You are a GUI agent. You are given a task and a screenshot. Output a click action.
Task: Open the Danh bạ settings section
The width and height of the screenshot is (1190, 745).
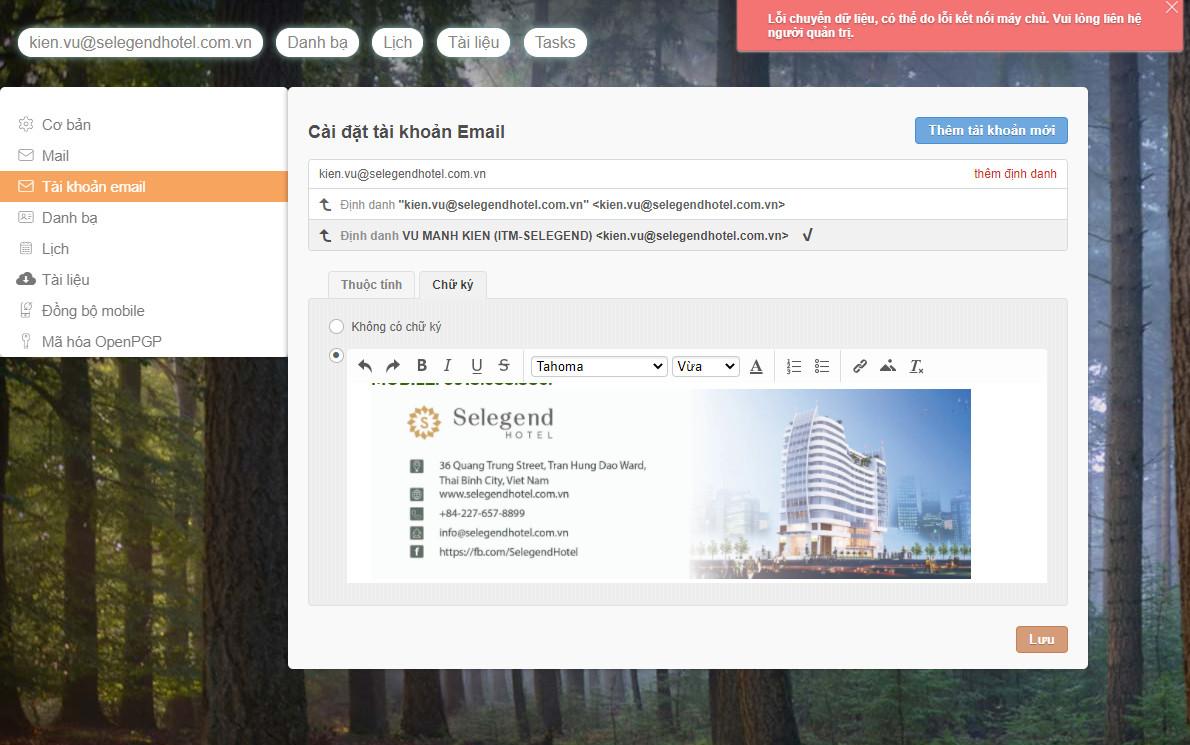[144, 218]
